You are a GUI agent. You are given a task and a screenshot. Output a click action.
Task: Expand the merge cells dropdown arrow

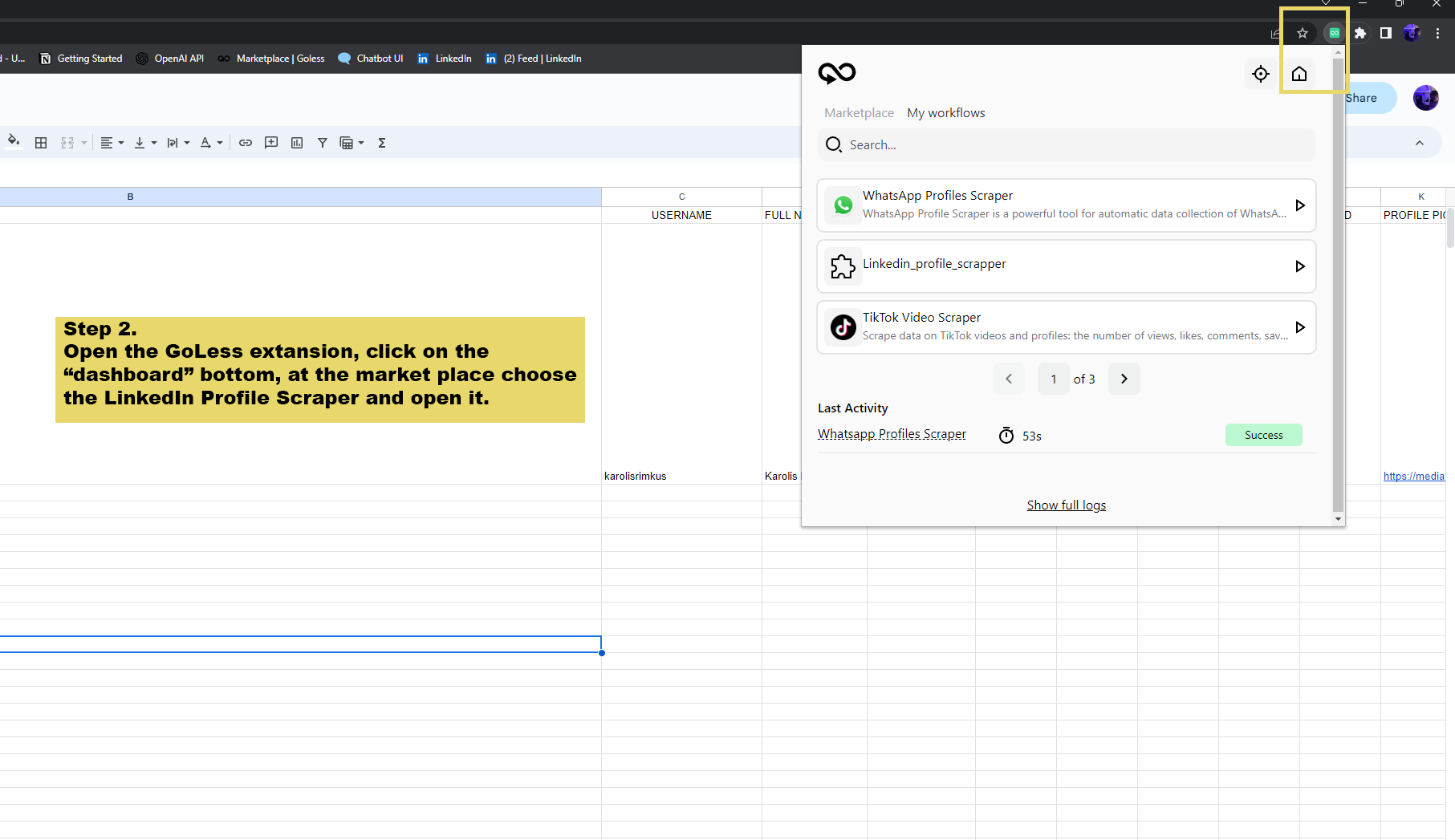click(x=83, y=143)
